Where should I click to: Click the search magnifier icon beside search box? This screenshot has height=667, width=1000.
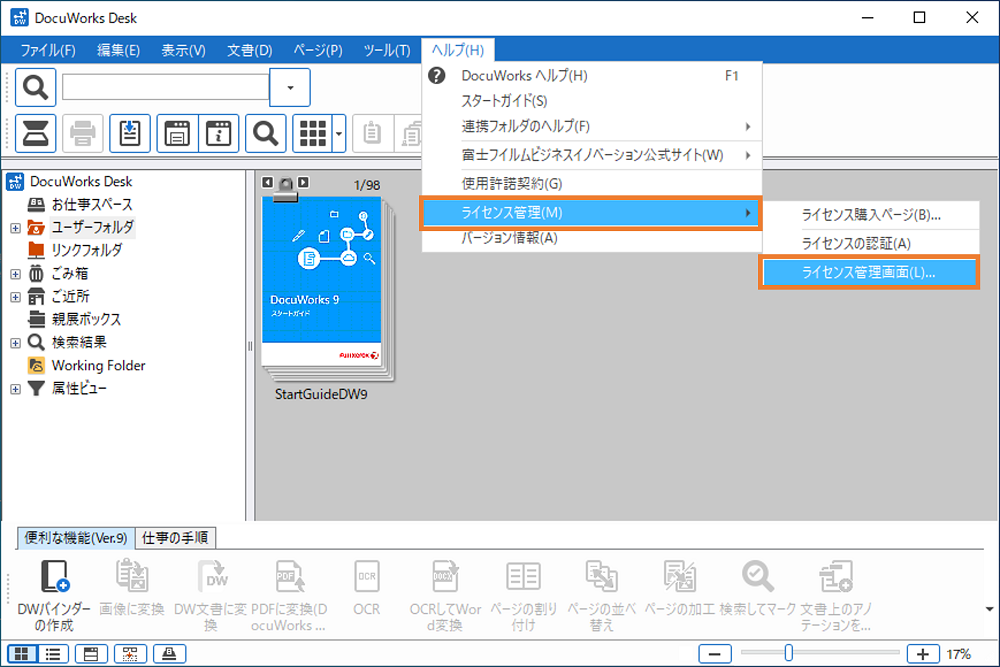[x=35, y=87]
